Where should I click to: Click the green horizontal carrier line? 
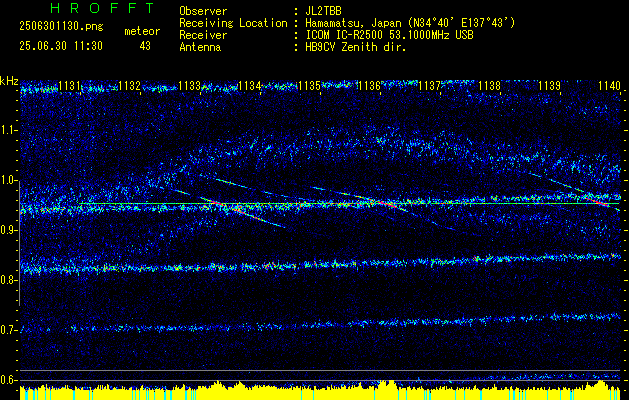(x=349, y=203)
